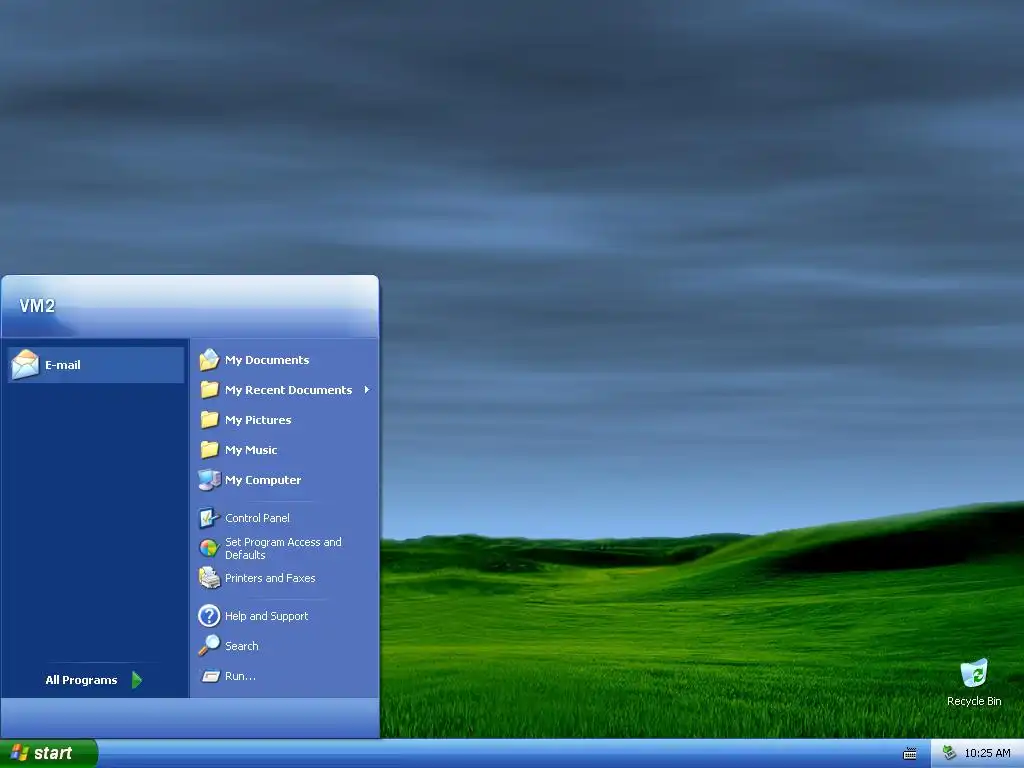Expand All Programs with the green arrow
The image size is (1024, 768).
click(x=136, y=680)
